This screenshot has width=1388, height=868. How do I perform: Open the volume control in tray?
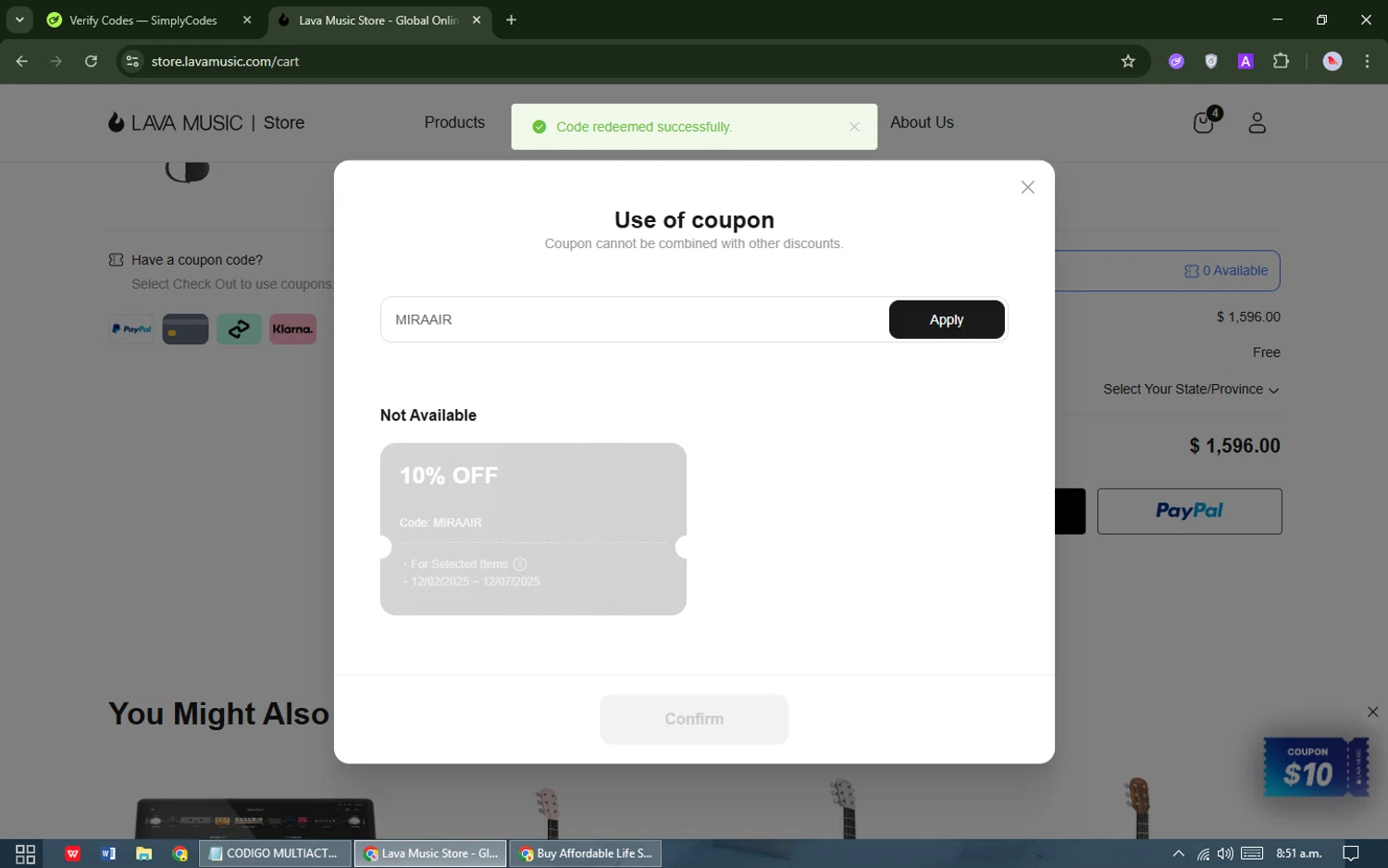1225,853
